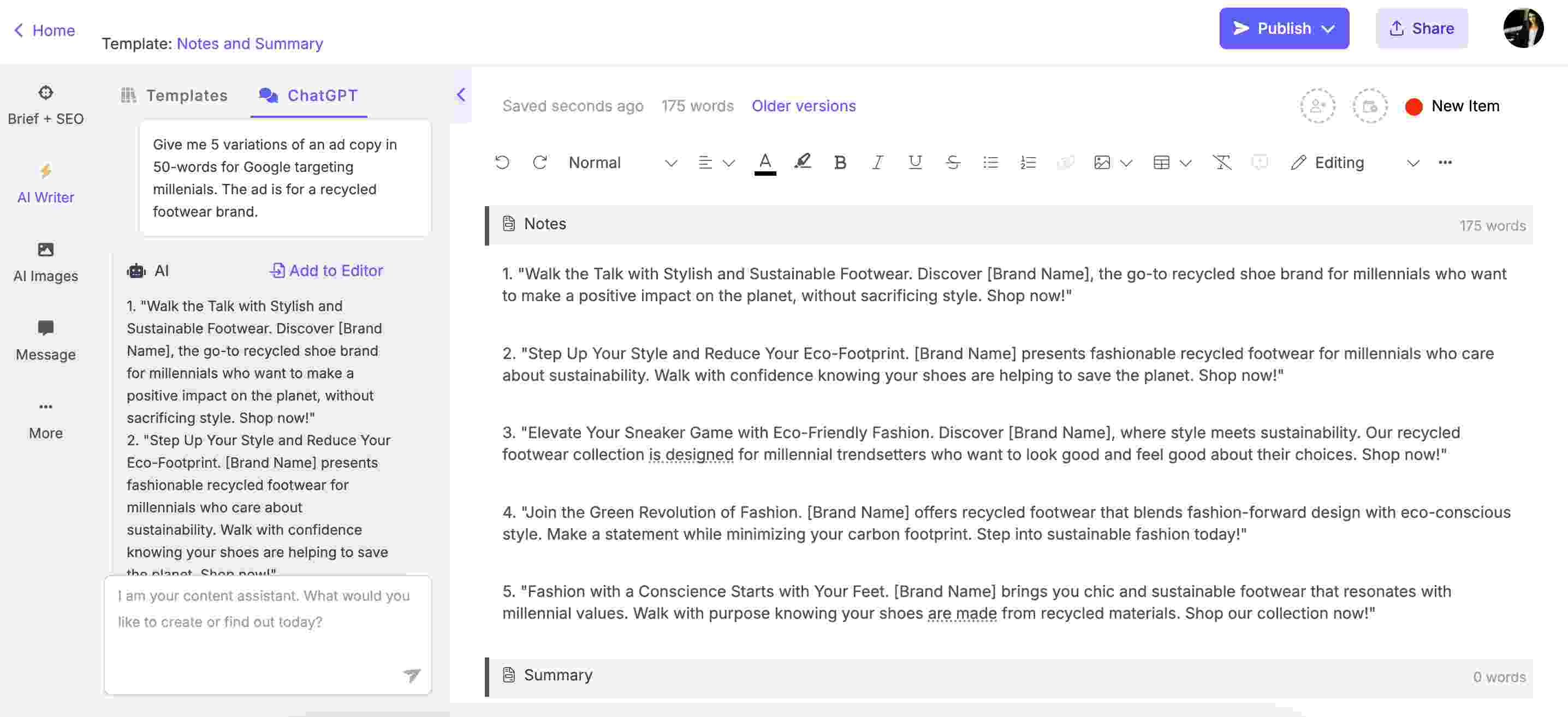Click the Summary document icon
1568x717 pixels.
pyautogui.click(x=508, y=675)
